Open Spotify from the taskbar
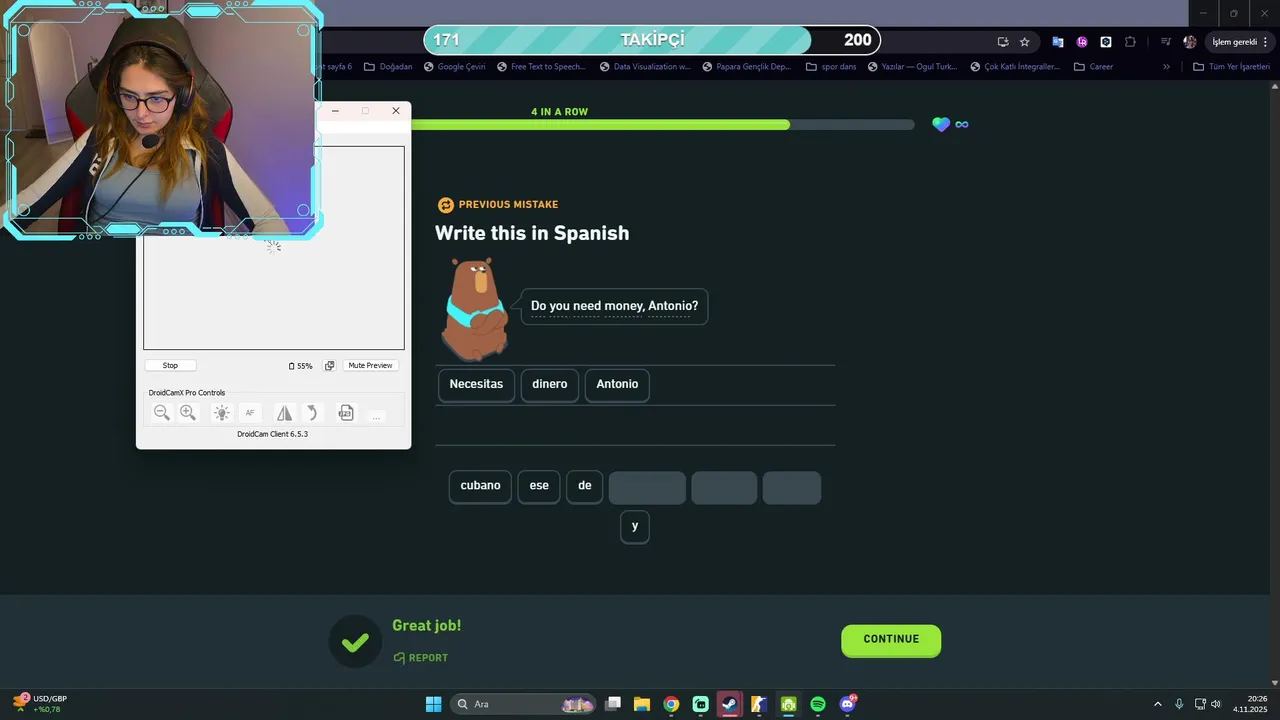The width and height of the screenshot is (1280, 720). coord(818,704)
